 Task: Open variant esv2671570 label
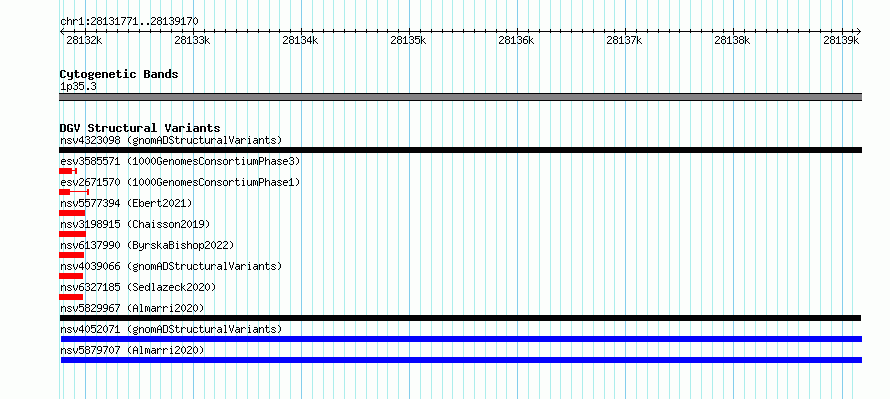pyautogui.click(x=180, y=182)
